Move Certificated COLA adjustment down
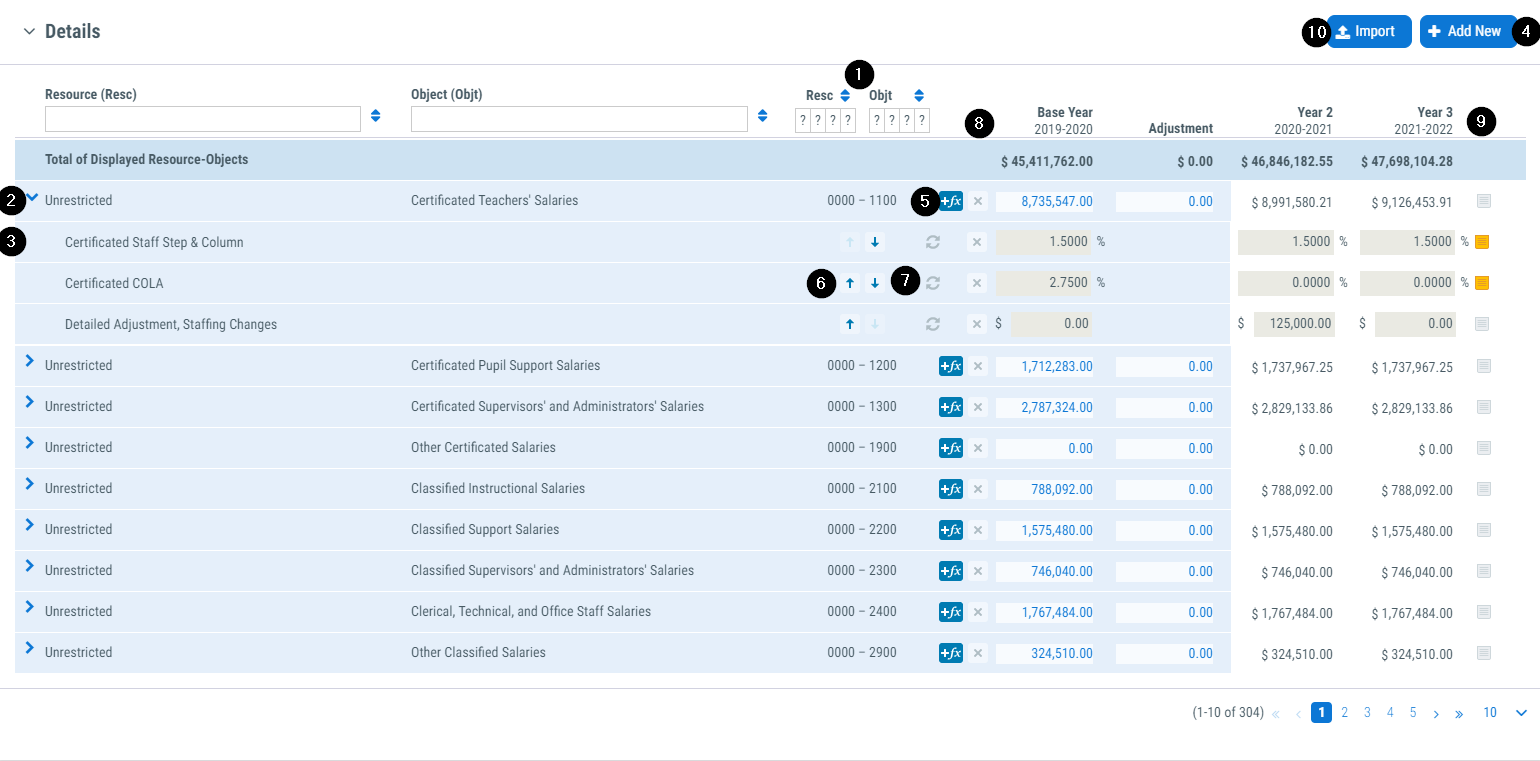1540x761 pixels. click(875, 283)
